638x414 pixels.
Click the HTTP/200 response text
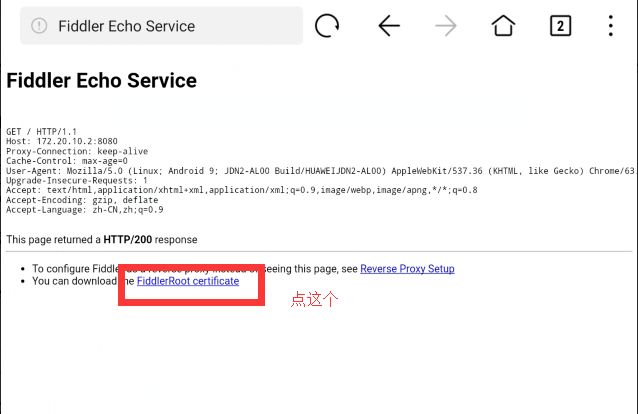pos(128,239)
